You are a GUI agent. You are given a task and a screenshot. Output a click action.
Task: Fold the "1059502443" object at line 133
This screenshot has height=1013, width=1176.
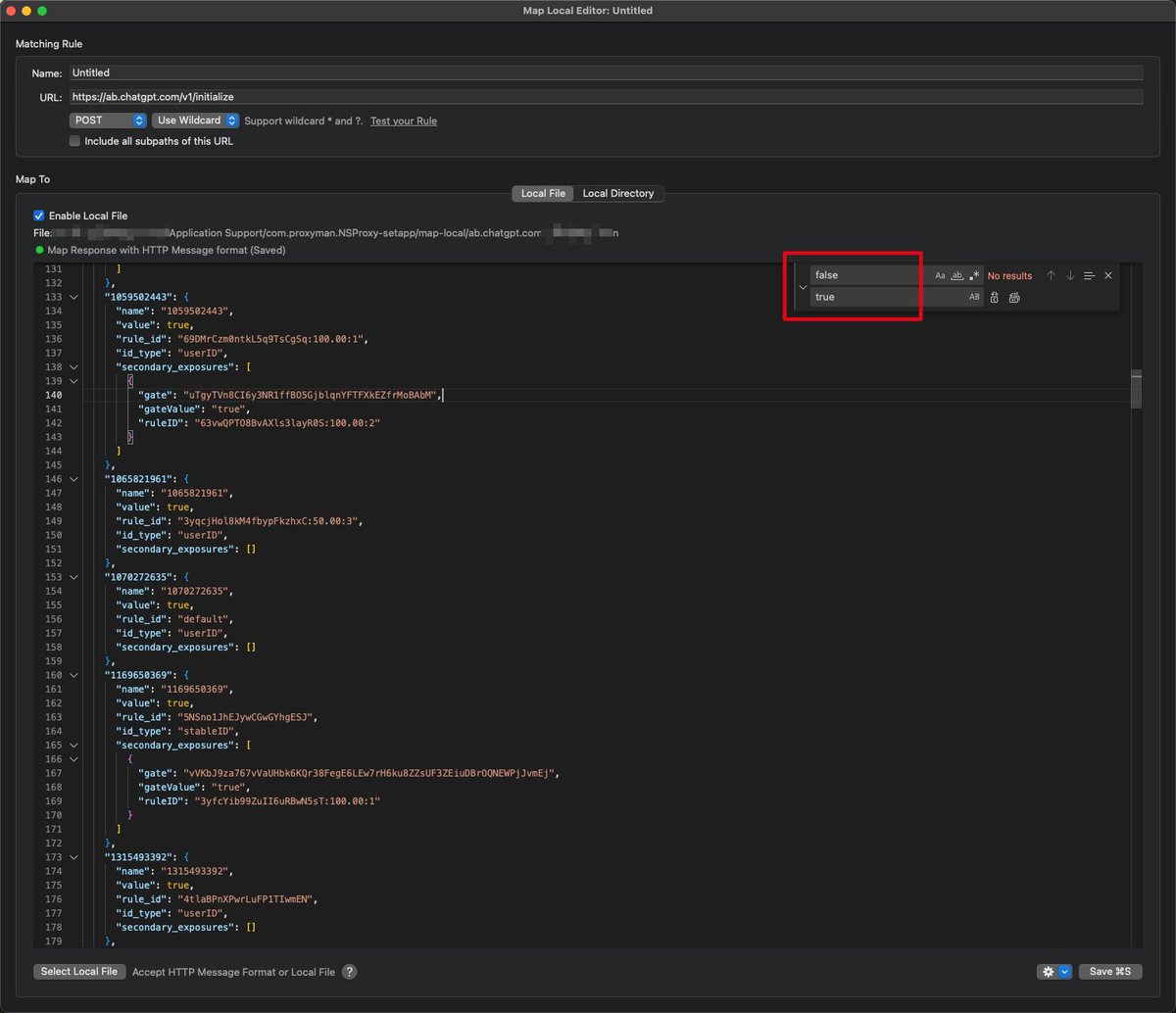click(x=73, y=297)
